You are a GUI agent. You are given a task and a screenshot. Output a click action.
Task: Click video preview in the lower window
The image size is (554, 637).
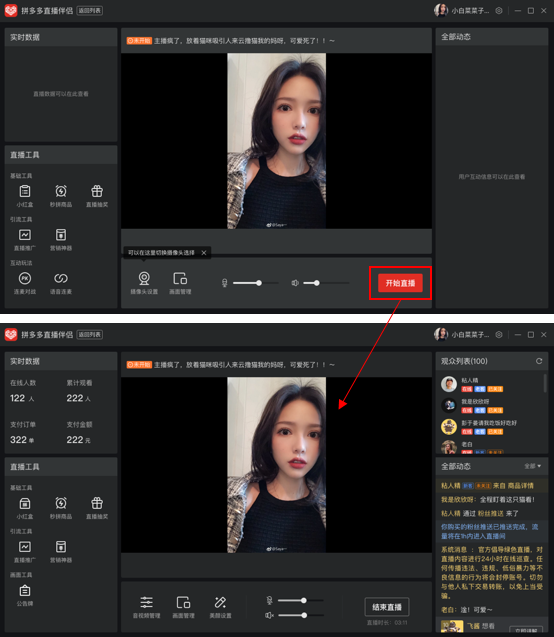pyautogui.click(x=276, y=465)
